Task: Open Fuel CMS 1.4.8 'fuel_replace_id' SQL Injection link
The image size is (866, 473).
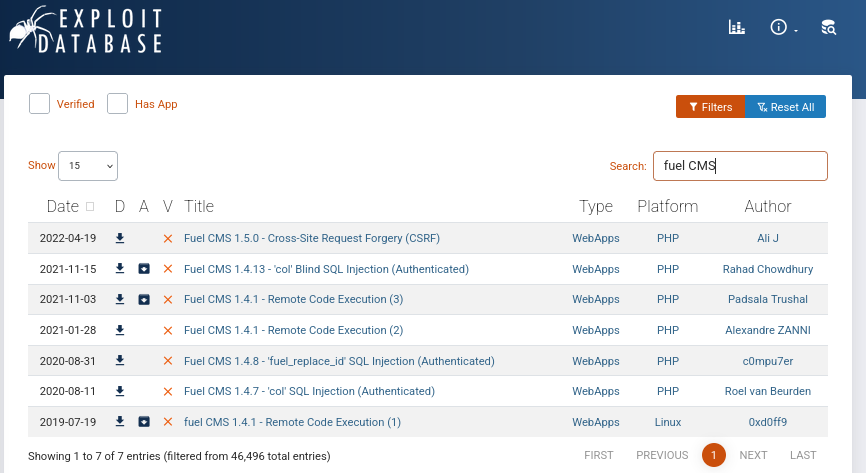Action: tap(339, 361)
